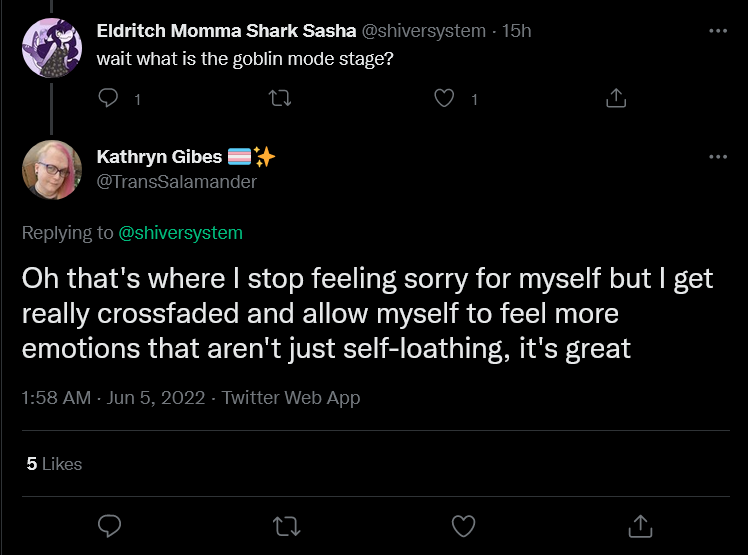Open the Twitter Web App source link
748x555 pixels.
(x=291, y=398)
